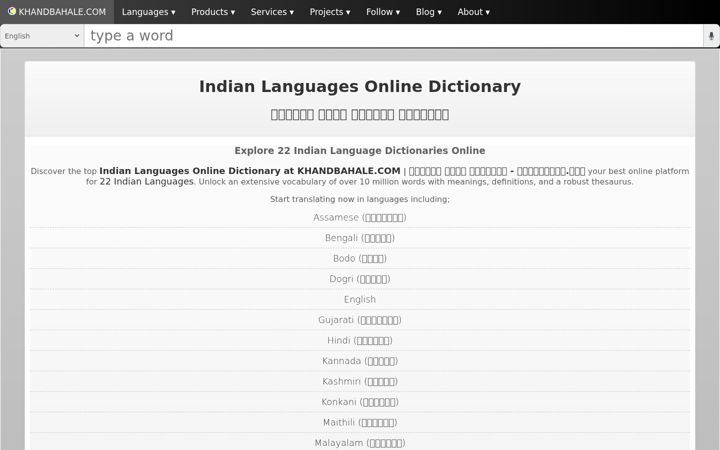Click the '22 Indian Languages' text
This screenshot has height=450, width=720.
tap(146, 181)
